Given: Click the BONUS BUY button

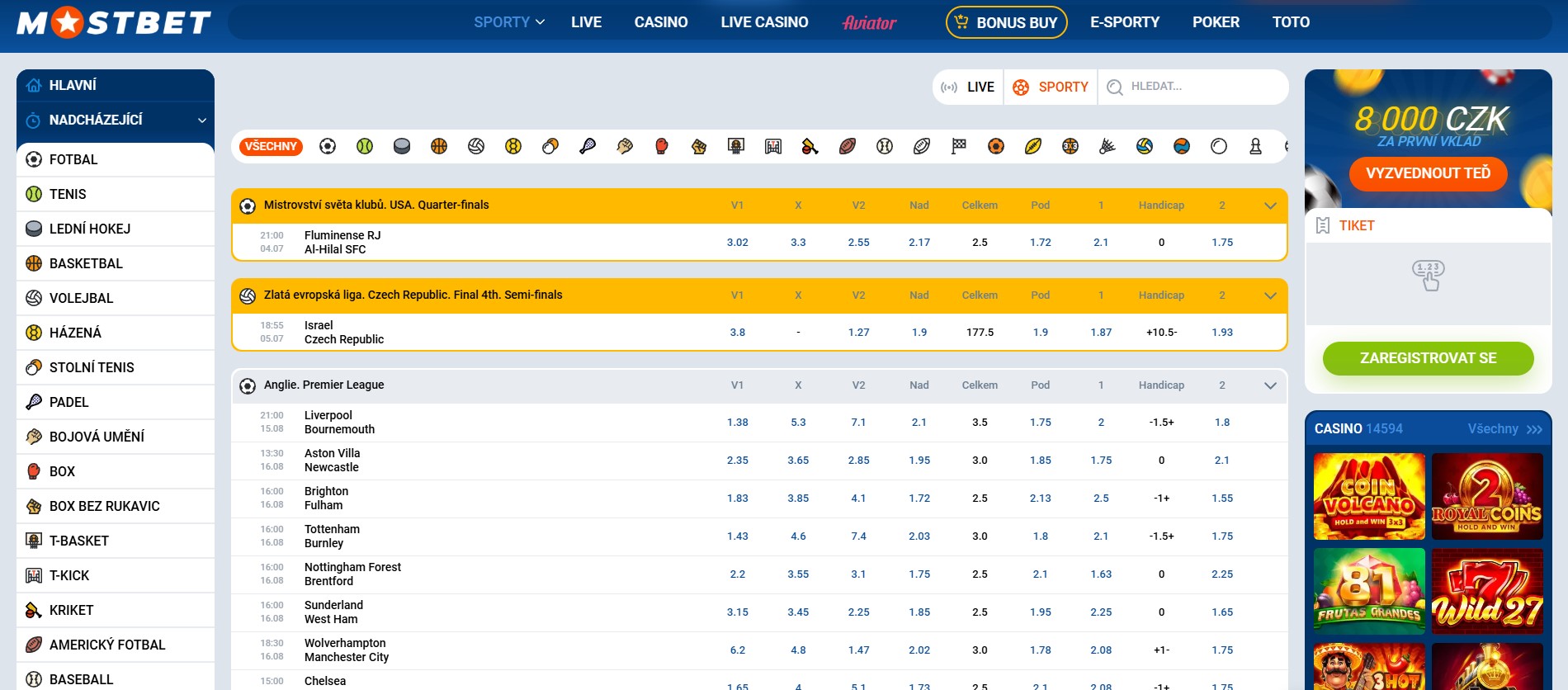Looking at the screenshot, I should (1007, 22).
